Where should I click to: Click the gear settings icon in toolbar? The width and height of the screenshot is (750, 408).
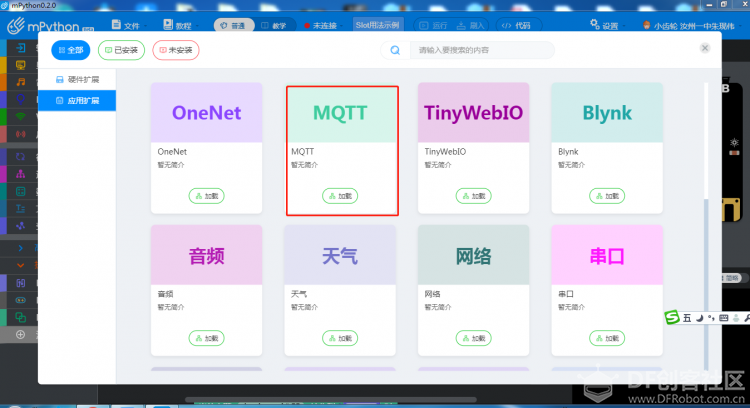pyautogui.click(x=594, y=24)
